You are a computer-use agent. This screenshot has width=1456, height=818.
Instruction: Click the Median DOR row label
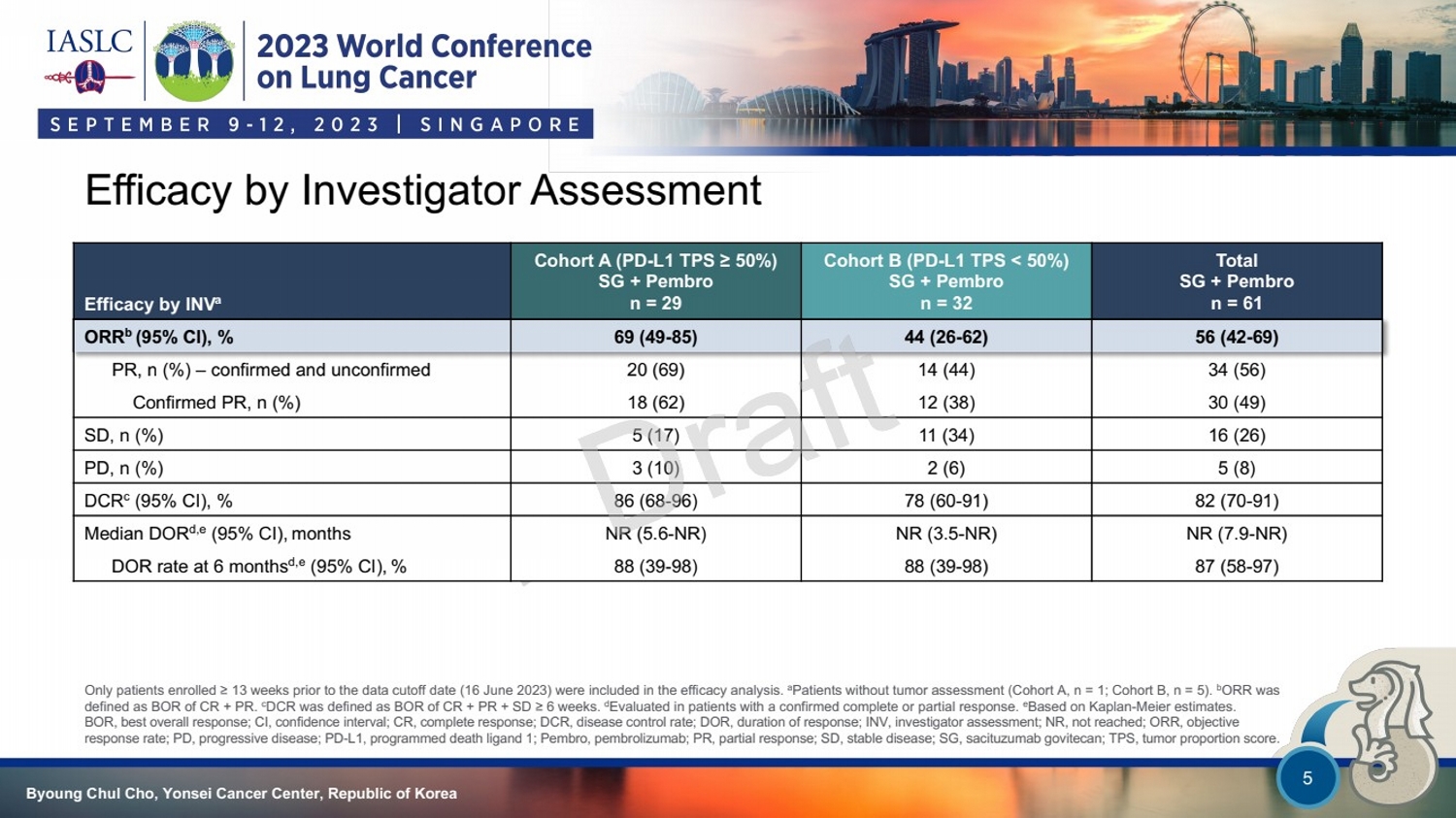(x=217, y=534)
